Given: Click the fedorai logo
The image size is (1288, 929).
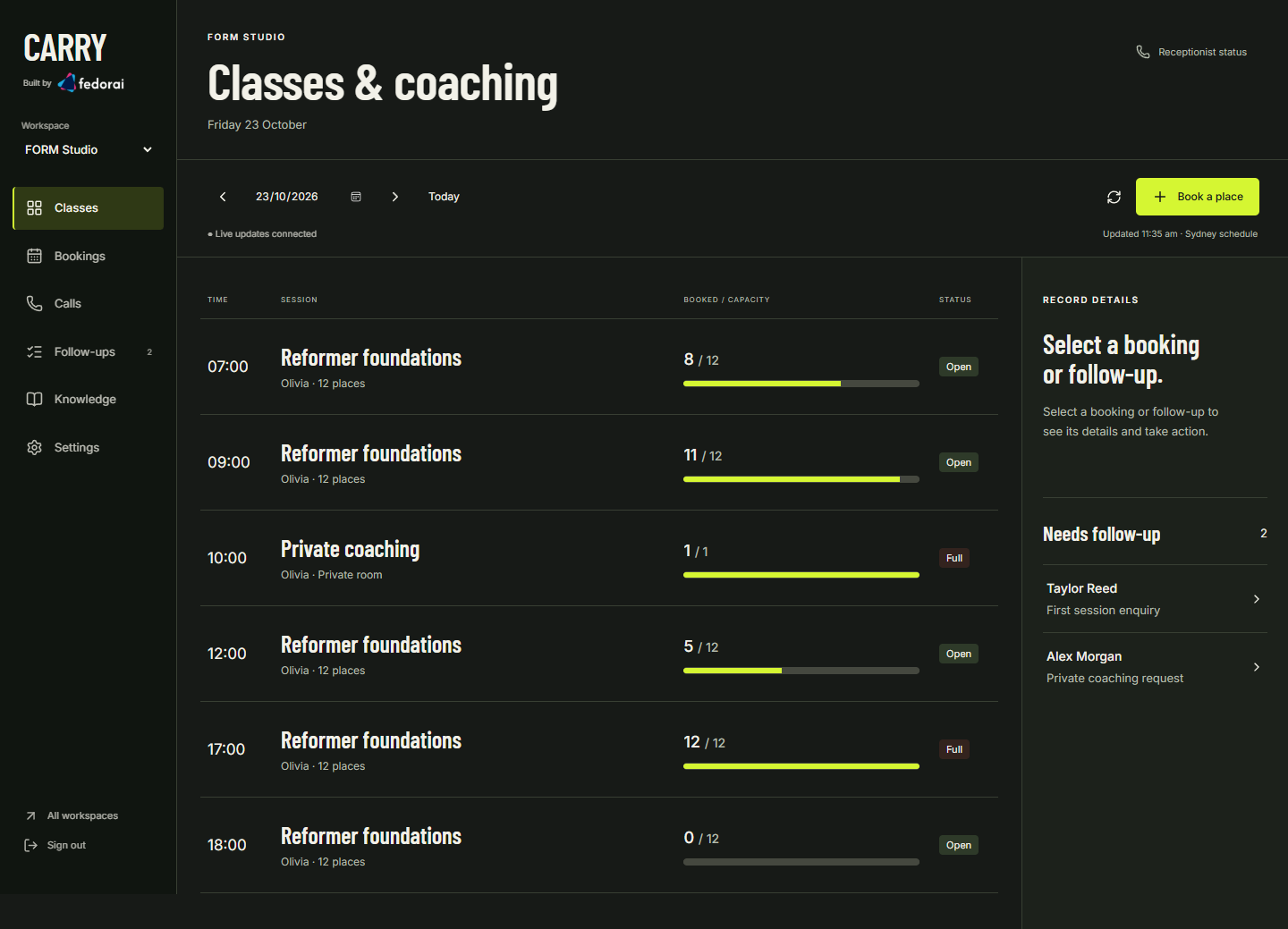Looking at the screenshot, I should coord(91,83).
